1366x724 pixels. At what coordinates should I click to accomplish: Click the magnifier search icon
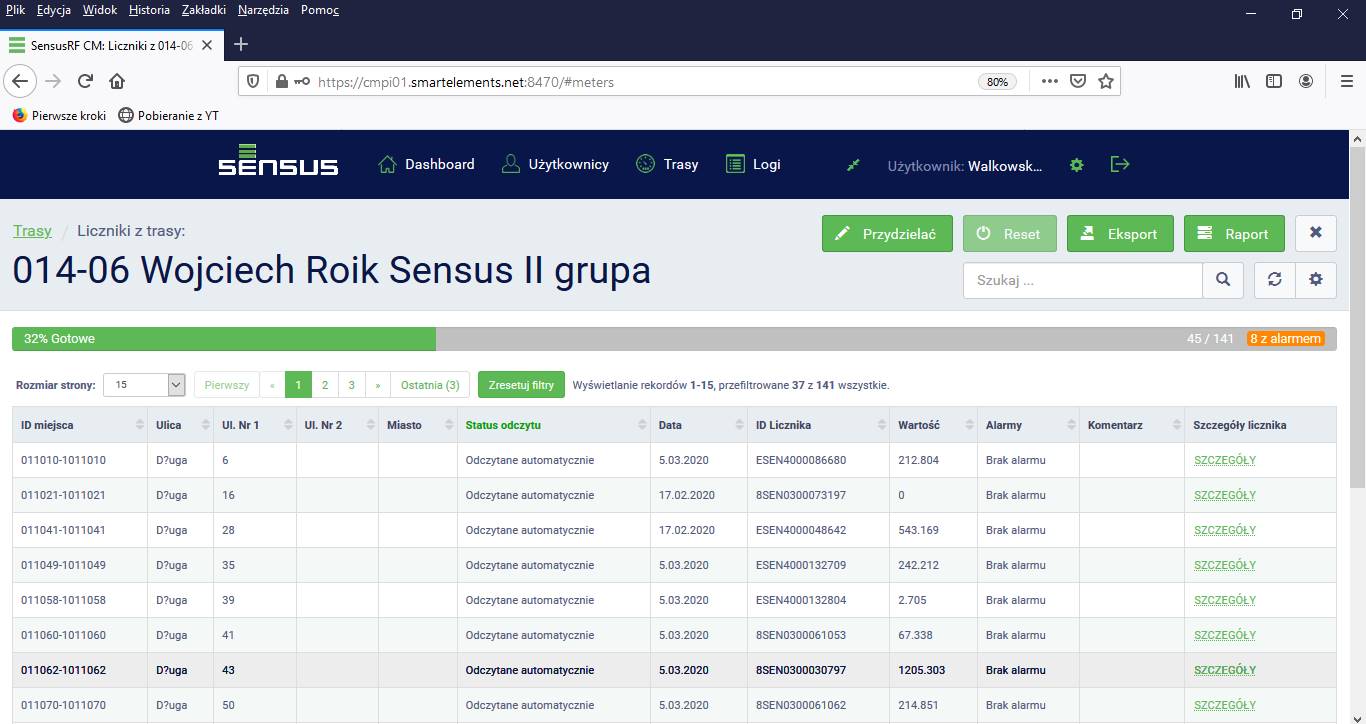1223,280
